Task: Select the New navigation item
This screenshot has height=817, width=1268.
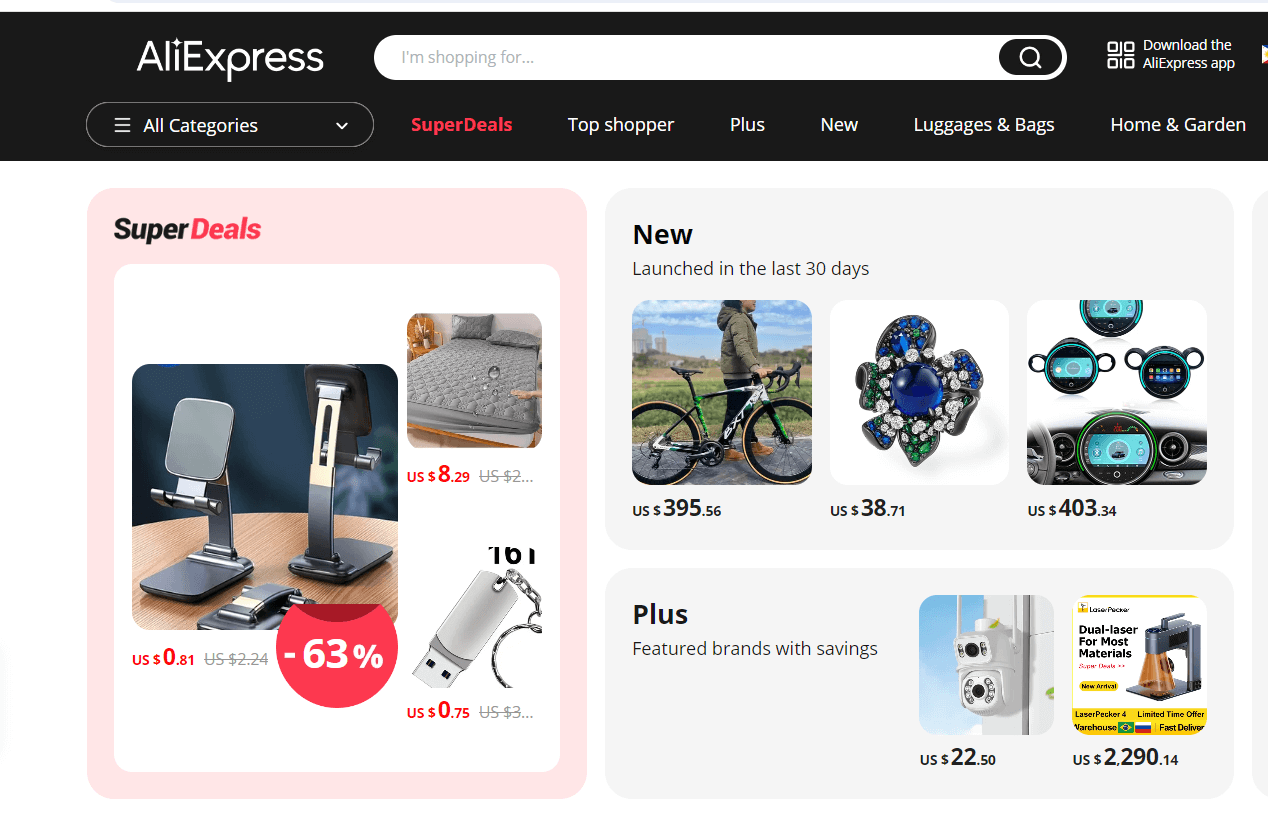Action: tap(839, 125)
